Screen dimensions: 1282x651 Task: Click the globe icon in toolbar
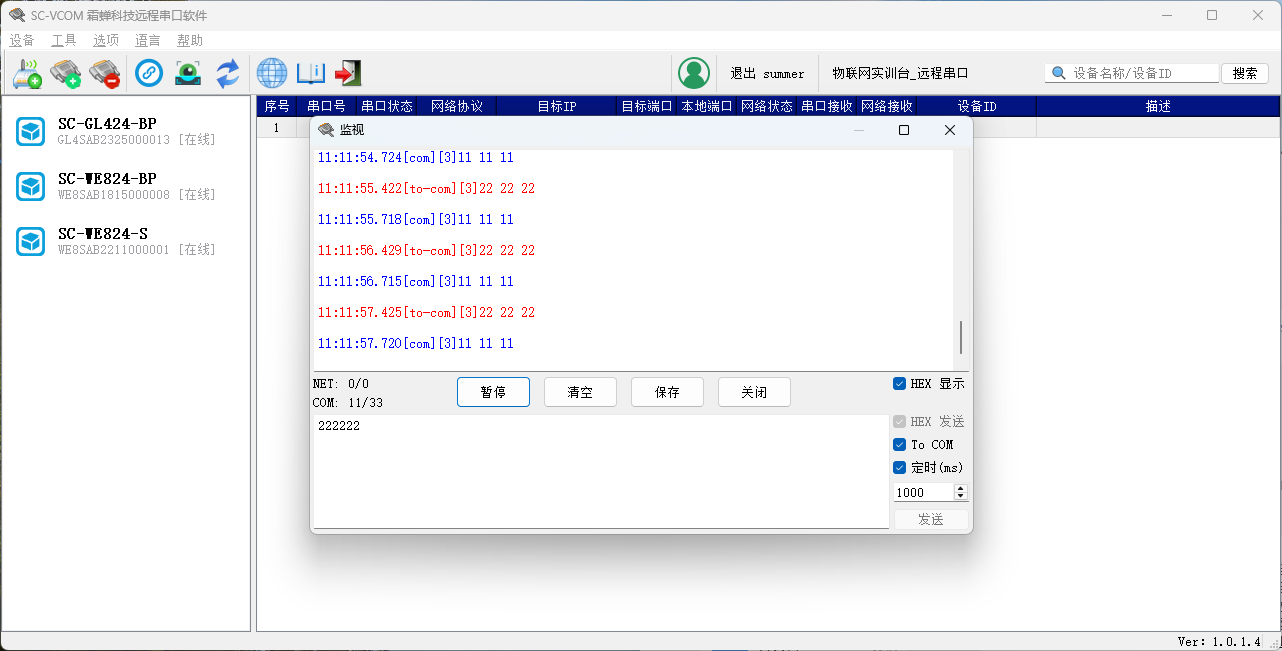[x=271, y=73]
